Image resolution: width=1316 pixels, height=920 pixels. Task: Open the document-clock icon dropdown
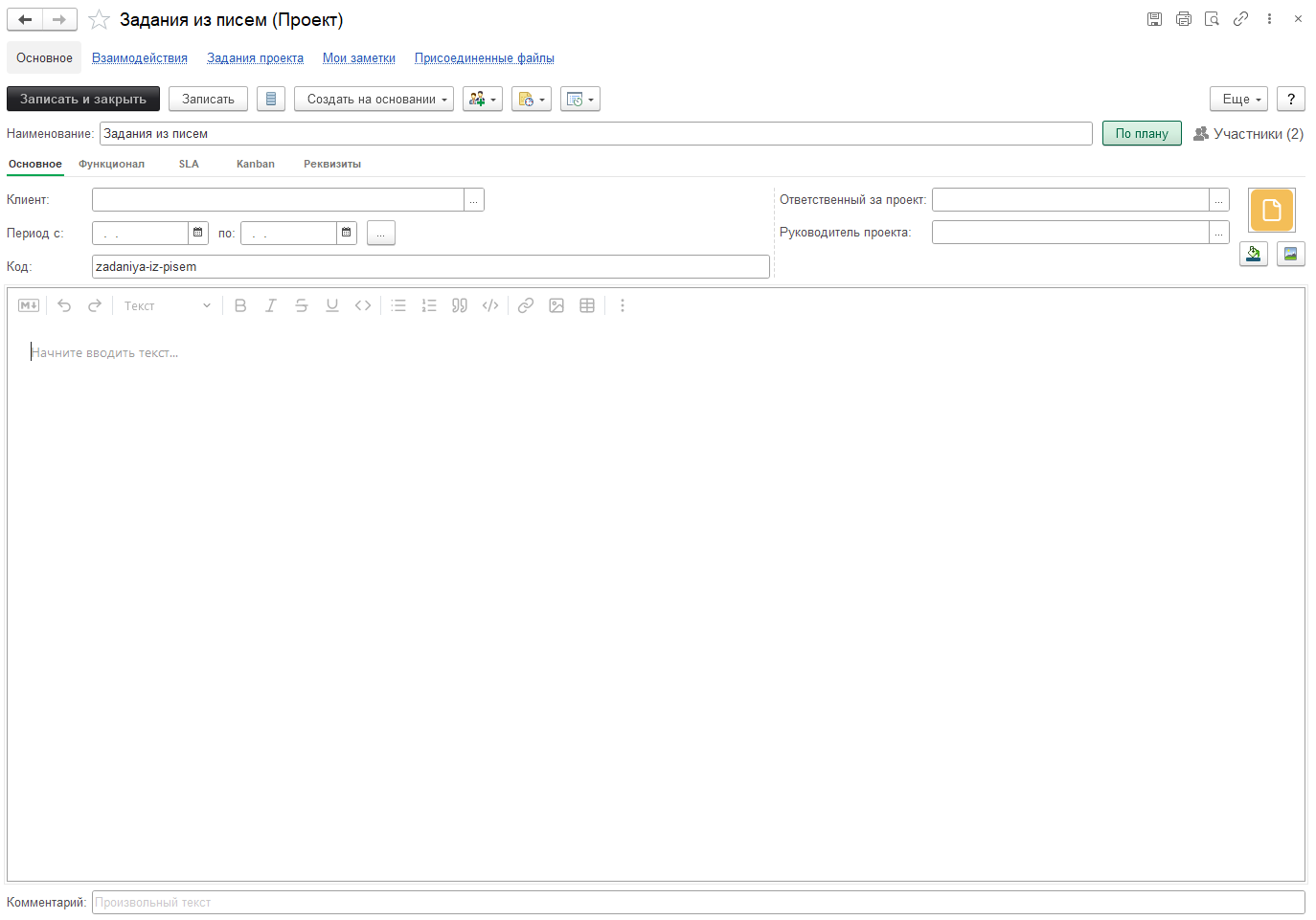pyautogui.click(x=532, y=99)
